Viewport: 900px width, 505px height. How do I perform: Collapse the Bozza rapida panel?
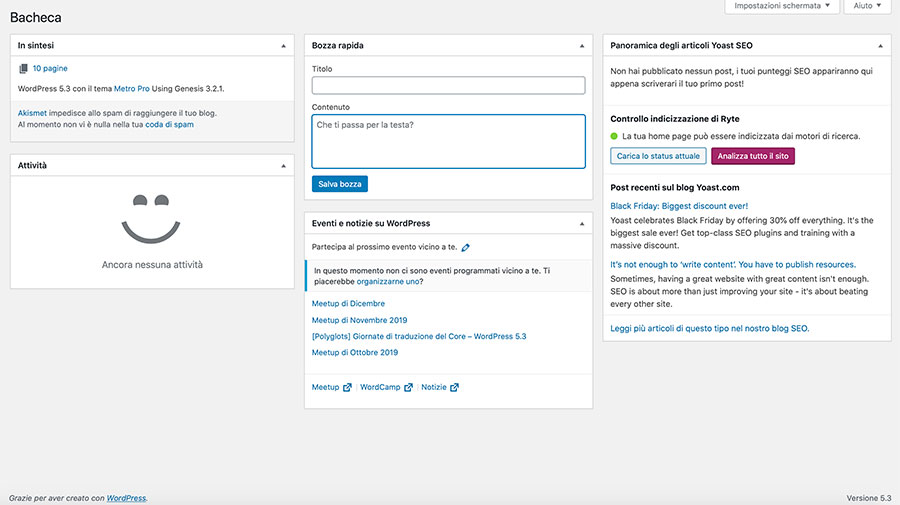581,45
